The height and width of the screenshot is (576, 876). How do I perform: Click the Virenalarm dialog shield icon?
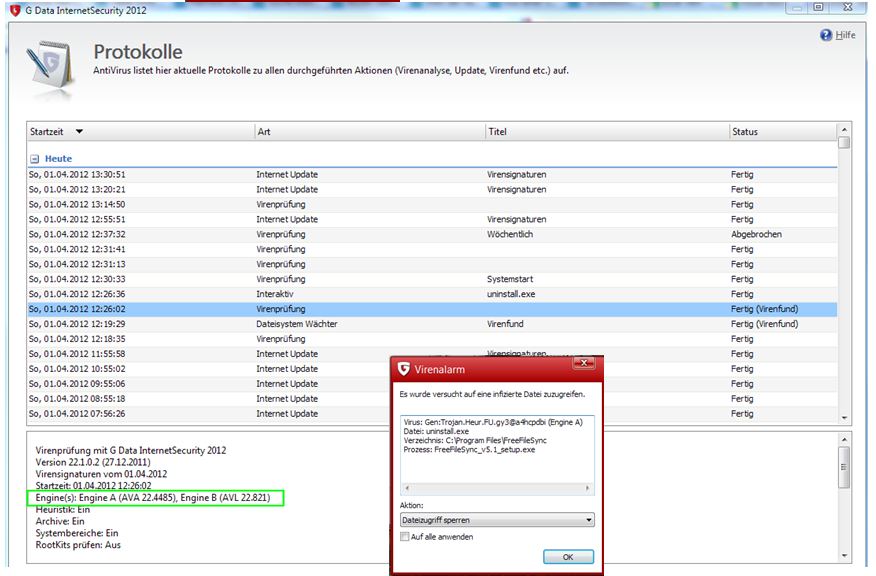403,369
